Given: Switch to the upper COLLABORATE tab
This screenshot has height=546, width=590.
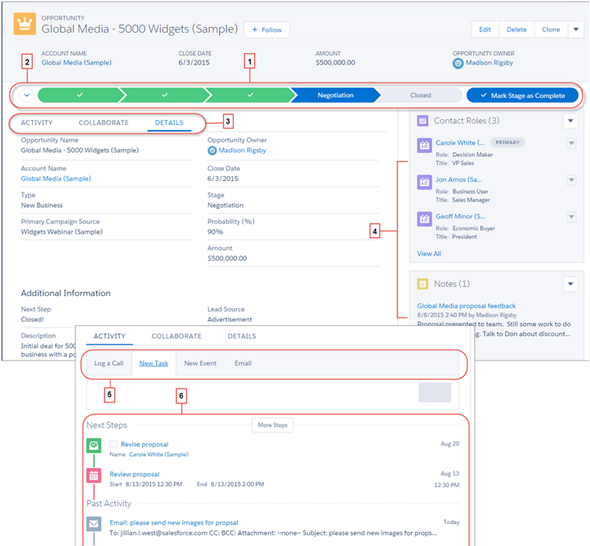Looking at the screenshot, I should (x=103, y=123).
